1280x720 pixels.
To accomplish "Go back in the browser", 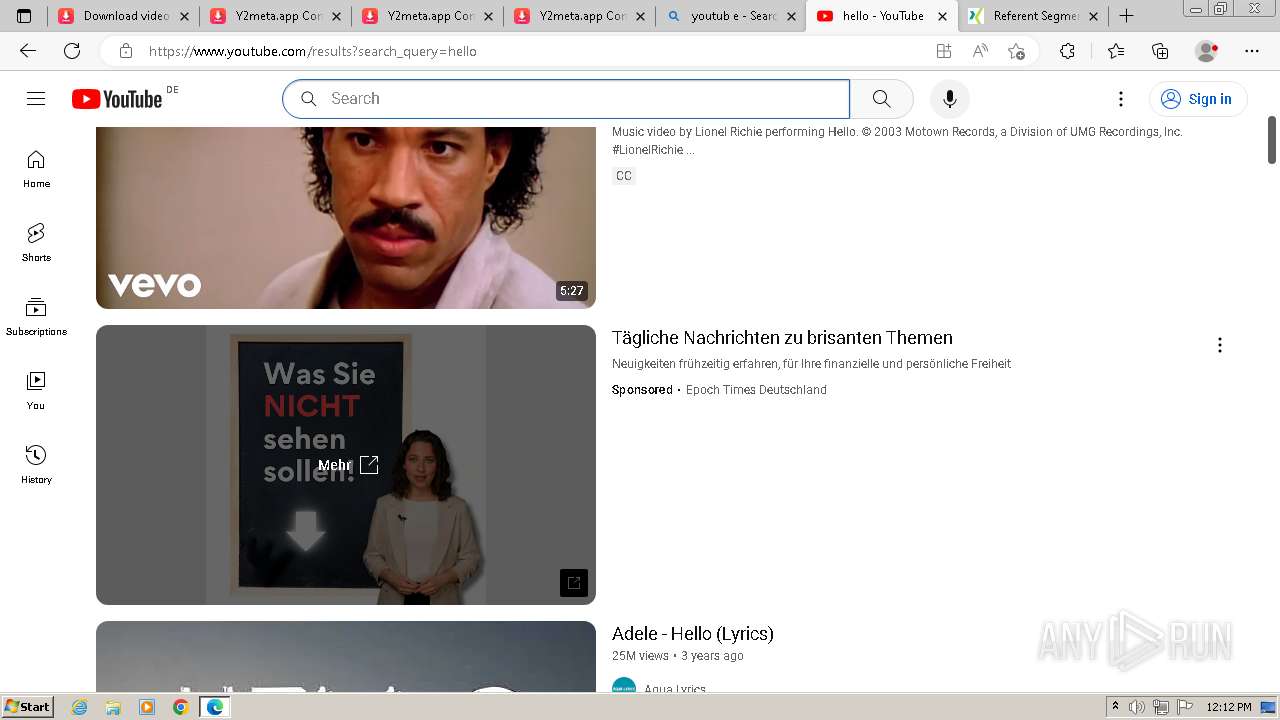I will click(28, 51).
